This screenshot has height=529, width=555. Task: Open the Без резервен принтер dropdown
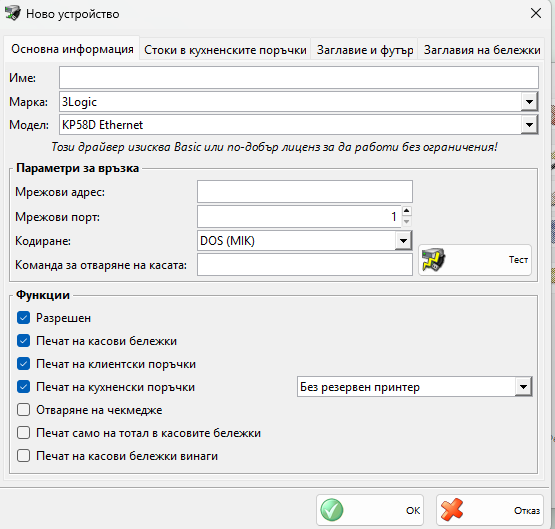[523, 387]
